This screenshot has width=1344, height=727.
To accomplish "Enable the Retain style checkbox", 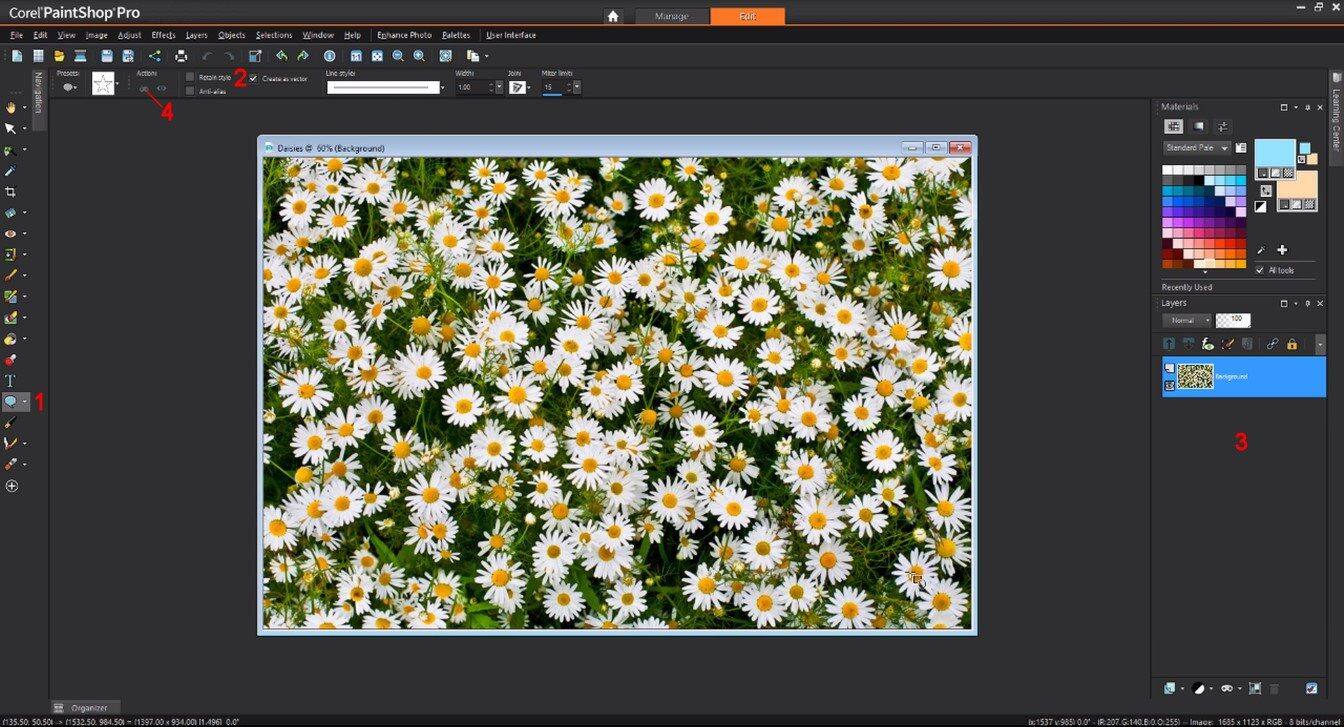I will (x=190, y=77).
